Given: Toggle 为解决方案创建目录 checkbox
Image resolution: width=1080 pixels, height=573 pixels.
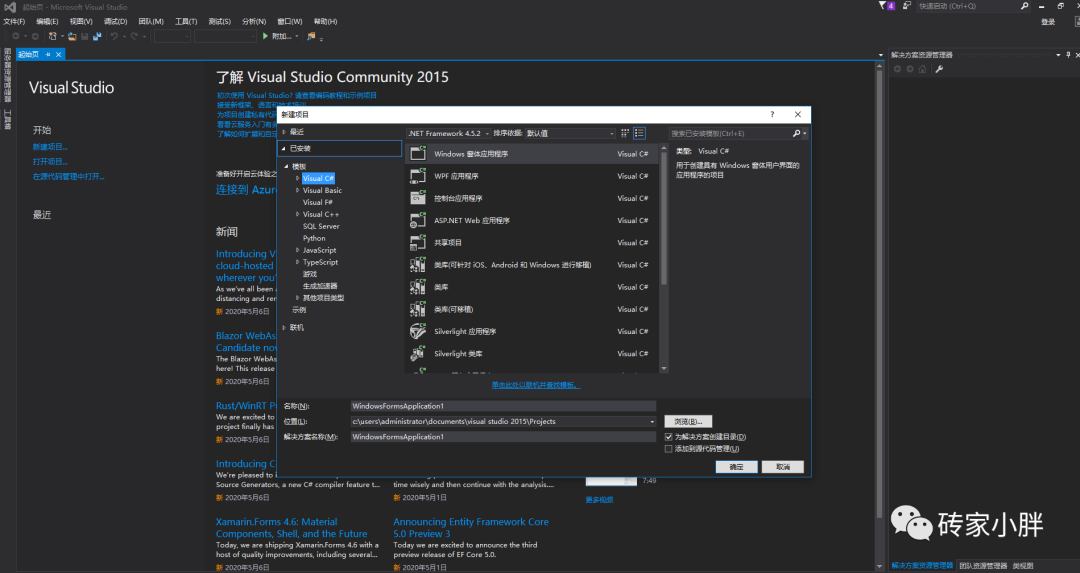Looking at the screenshot, I should 668,437.
